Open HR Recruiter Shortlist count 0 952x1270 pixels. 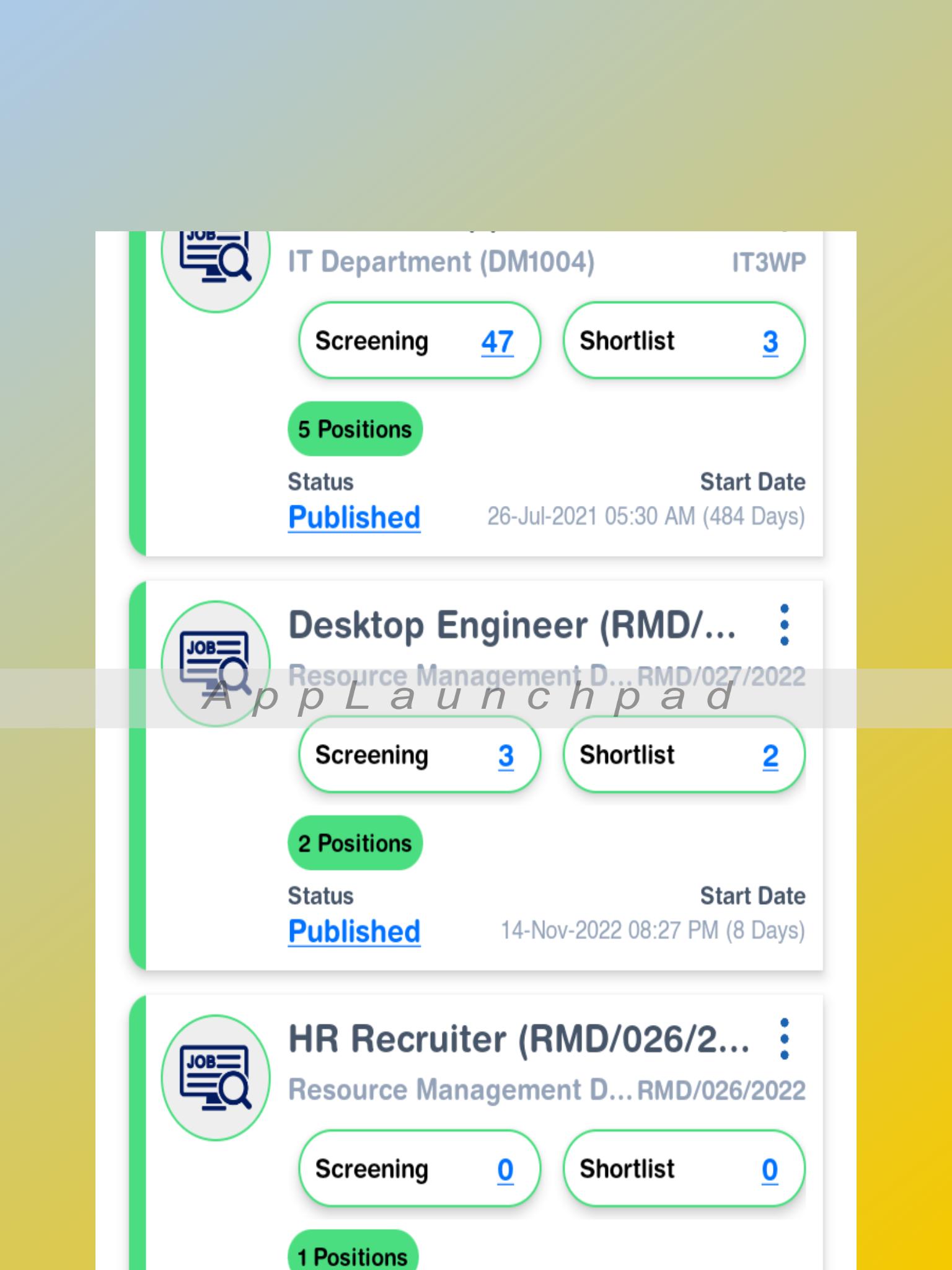click(x=770, y=1170)
